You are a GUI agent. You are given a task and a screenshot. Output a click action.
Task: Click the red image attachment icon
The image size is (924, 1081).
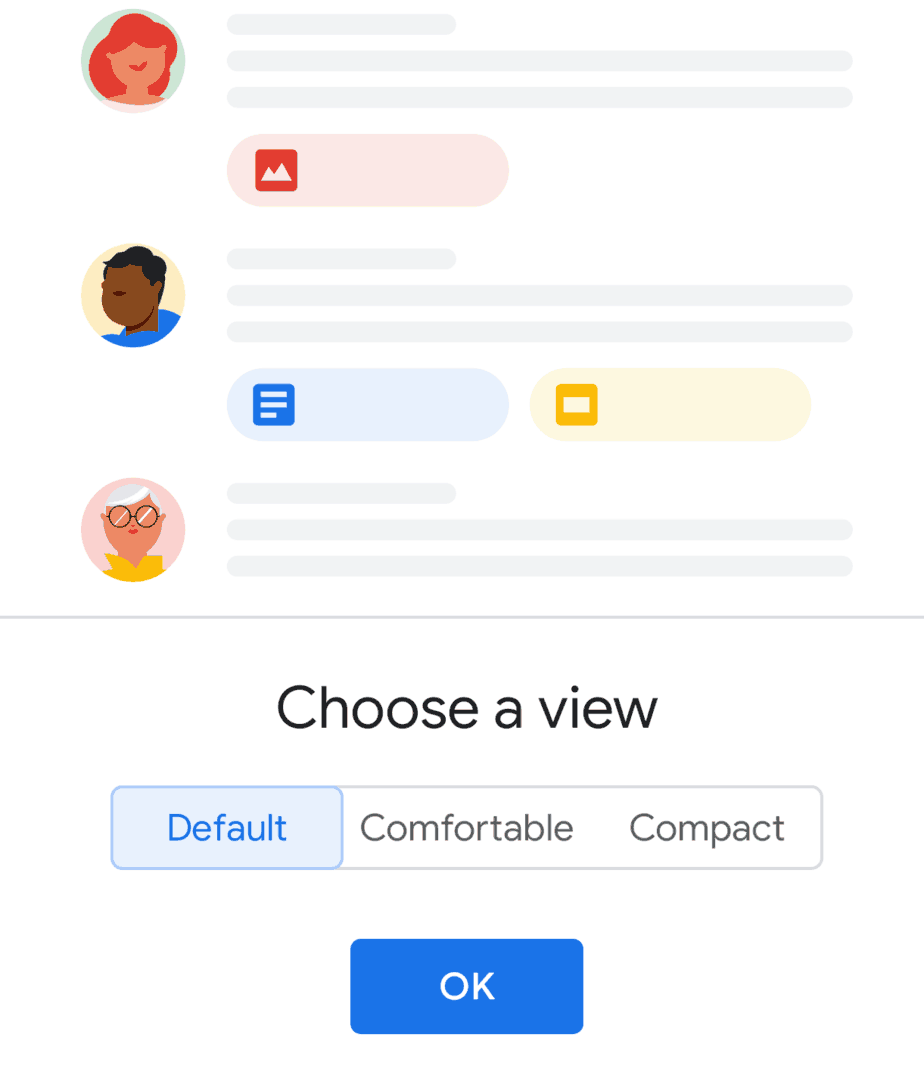276,170
